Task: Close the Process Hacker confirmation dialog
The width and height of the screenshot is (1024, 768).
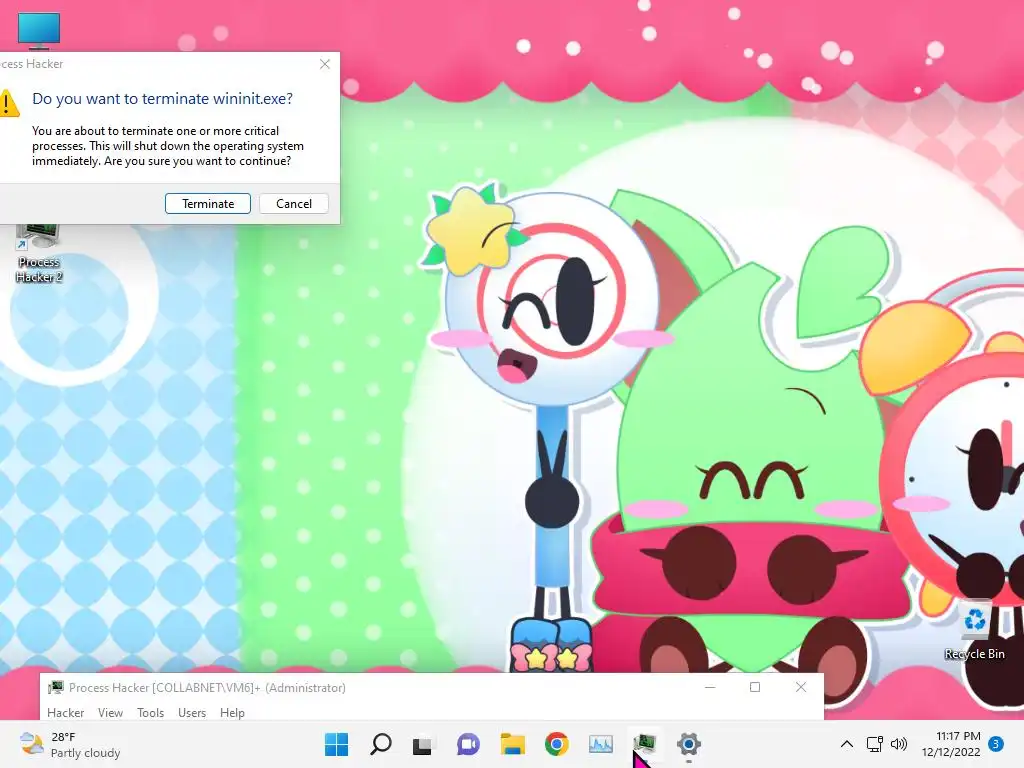Action: tap(325, 64)
